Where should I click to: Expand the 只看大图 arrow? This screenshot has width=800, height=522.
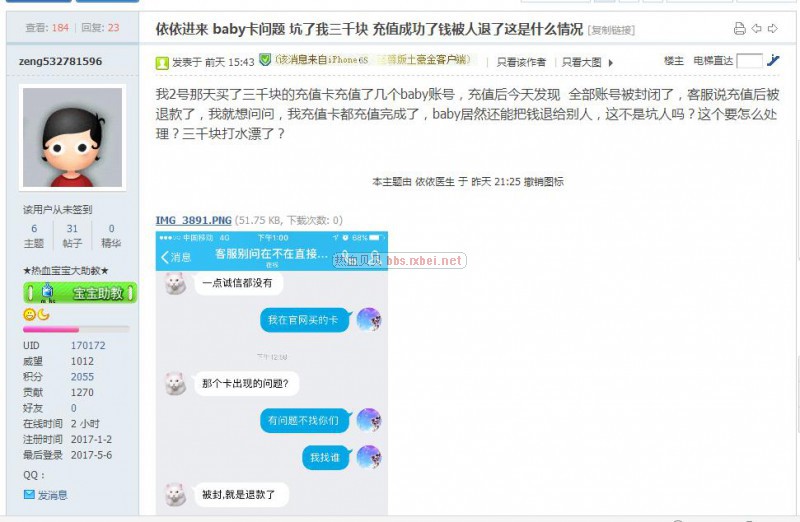click(x=611, y=63)
